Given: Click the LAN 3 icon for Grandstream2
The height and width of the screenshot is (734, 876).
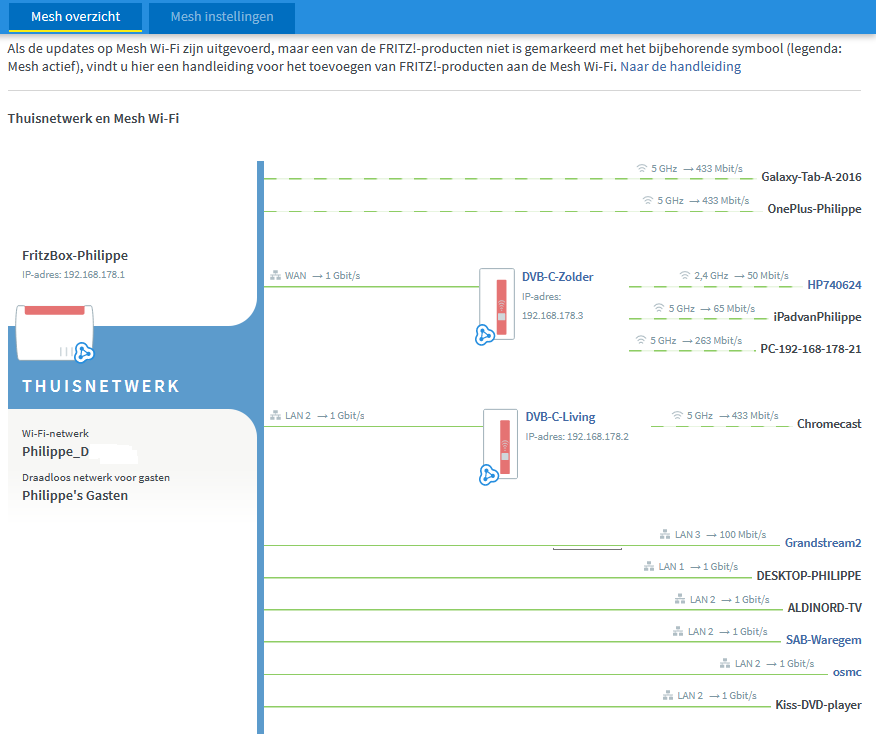Looking at the screenshot, I should [665, 535].
